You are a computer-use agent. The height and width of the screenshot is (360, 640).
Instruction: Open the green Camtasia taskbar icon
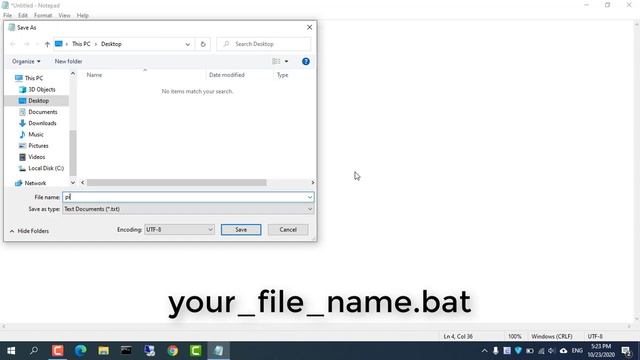[196, 351]
